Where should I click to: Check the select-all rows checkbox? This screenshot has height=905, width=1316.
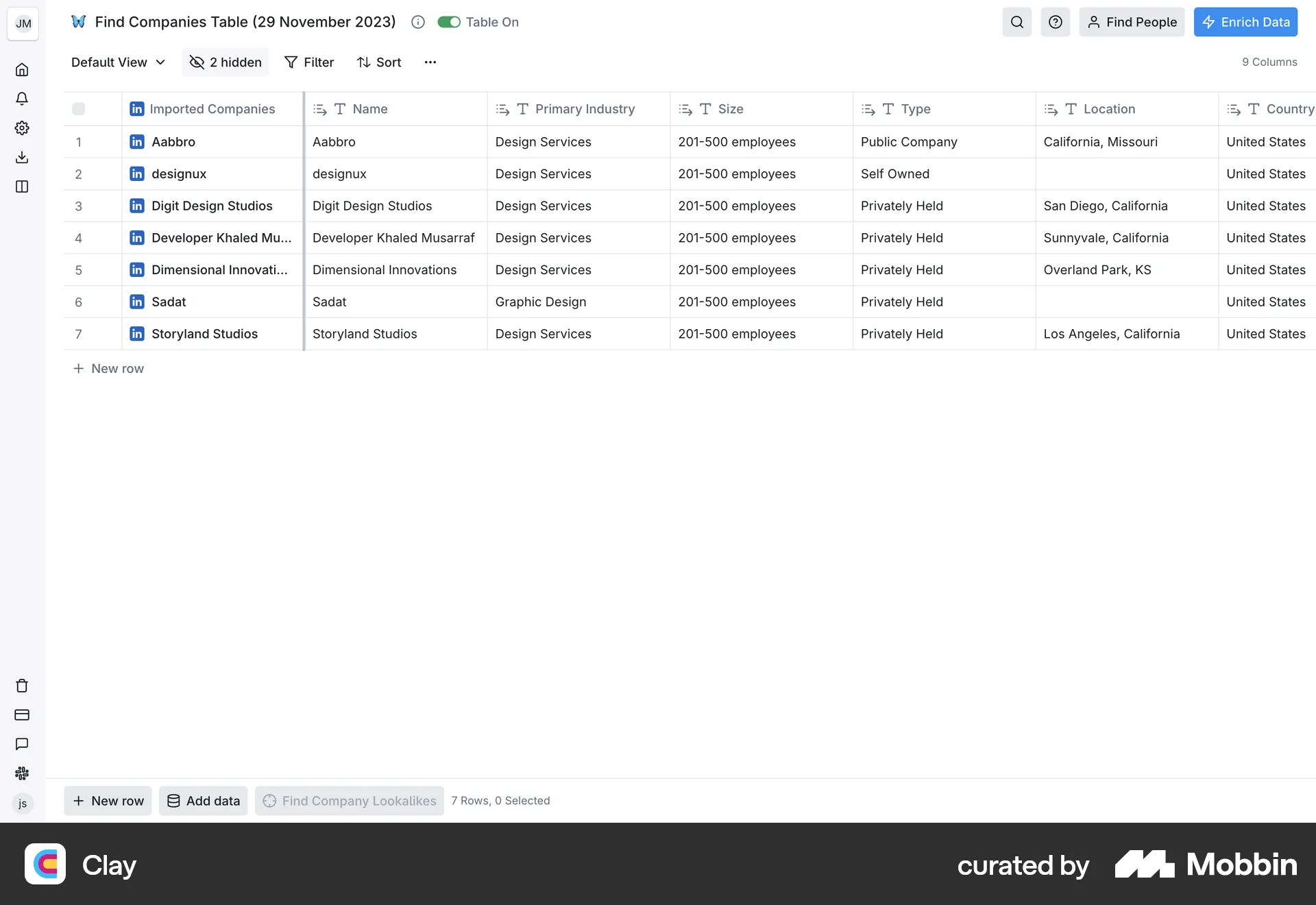click(79, 109)
